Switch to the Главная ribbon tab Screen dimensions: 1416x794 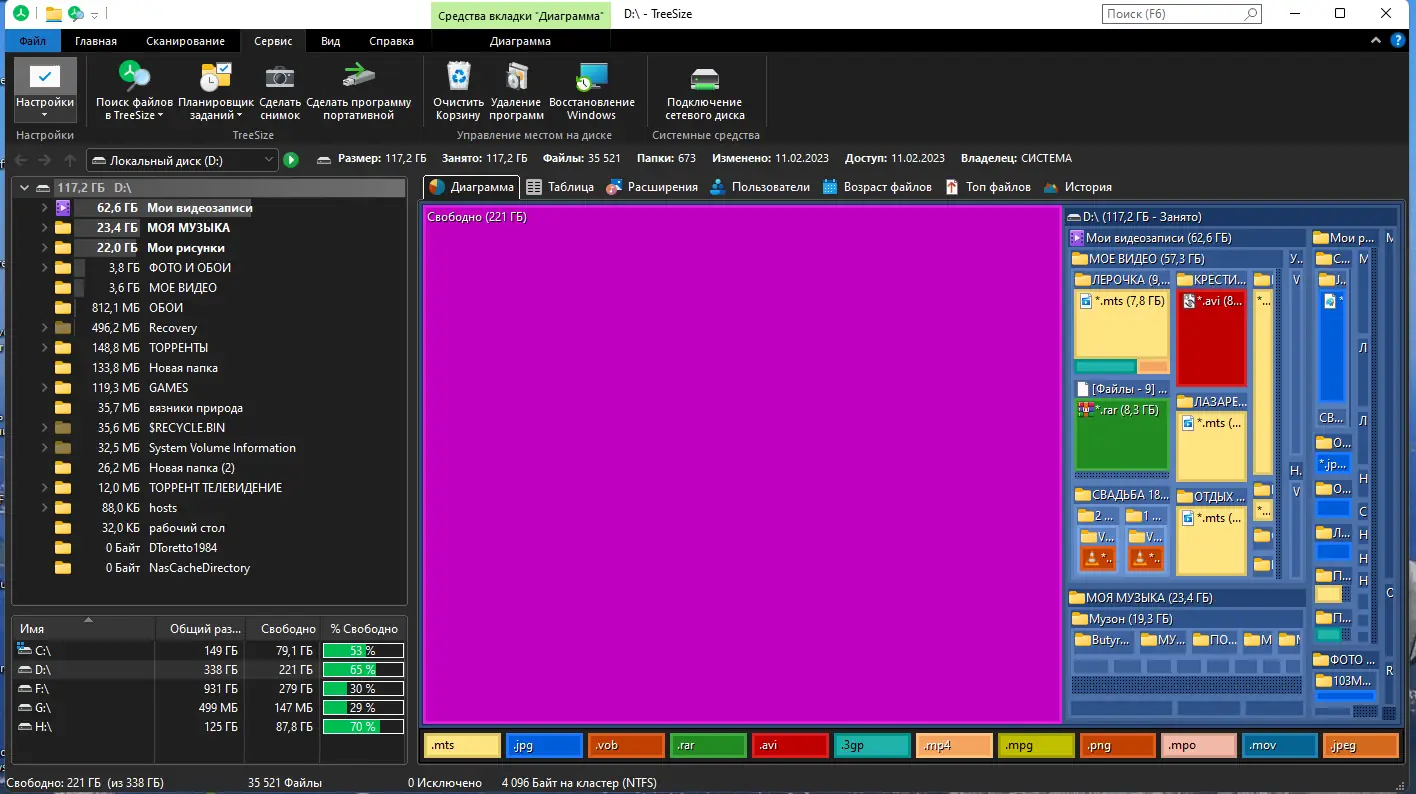click(95, 41)
